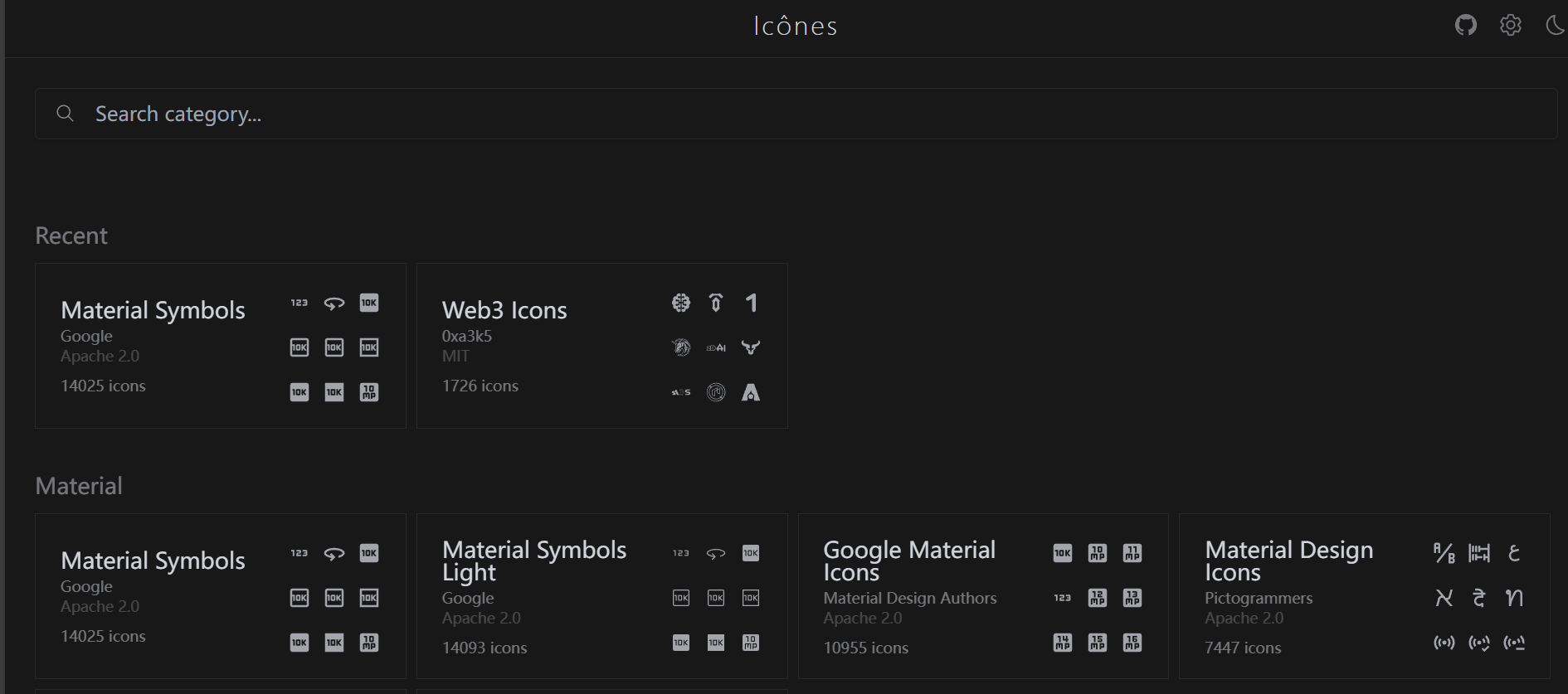Click the 10MP icon in Recent Material Symbols
This screenshot has width=1568, height=694.
pos(369,392)
